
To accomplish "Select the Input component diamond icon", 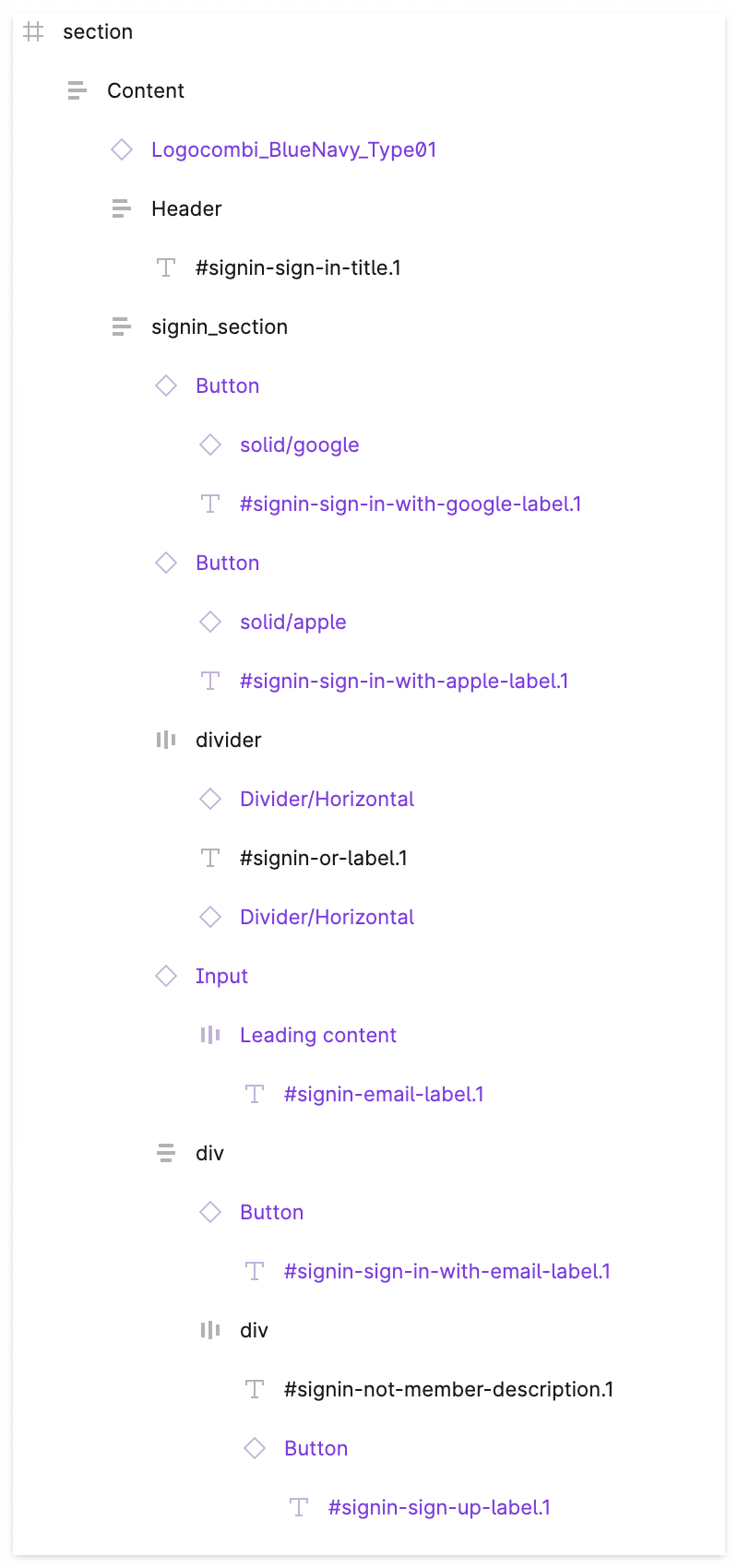I will coord(165,976).
